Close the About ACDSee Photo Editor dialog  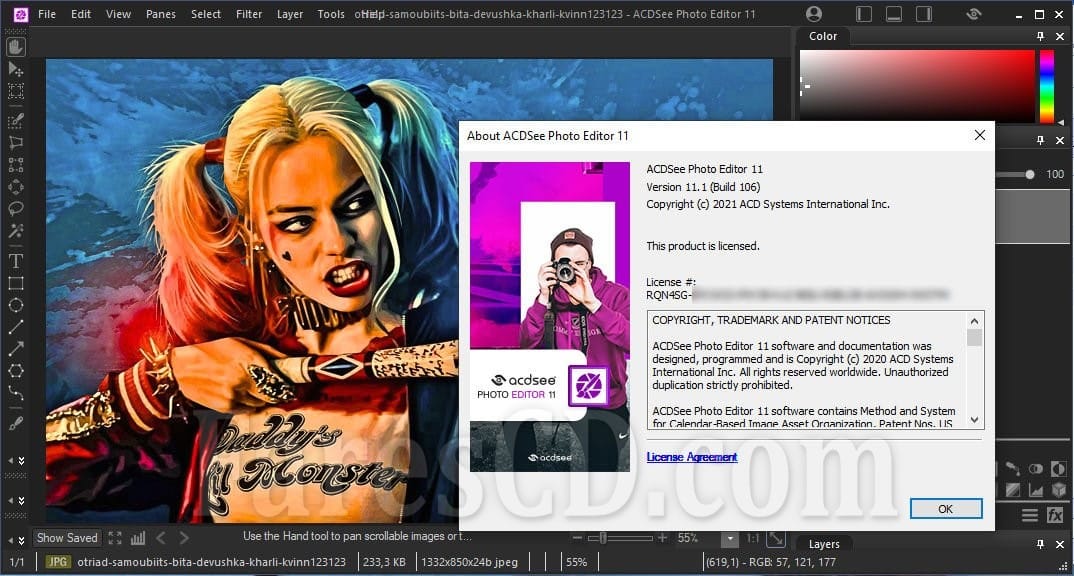[x=979, y=135]
